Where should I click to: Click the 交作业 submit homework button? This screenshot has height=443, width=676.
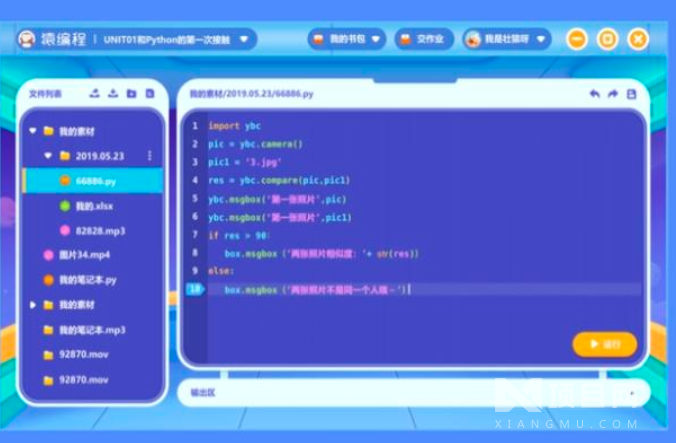[x=424, y=39]
